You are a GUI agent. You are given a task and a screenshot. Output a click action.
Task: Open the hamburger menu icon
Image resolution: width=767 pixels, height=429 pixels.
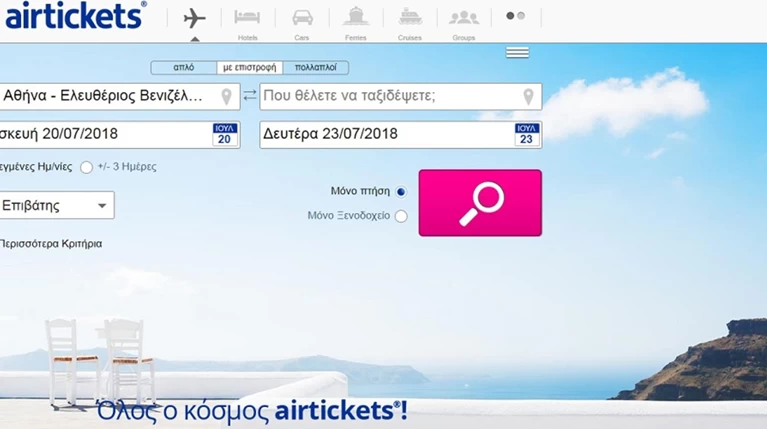(517, 52)
